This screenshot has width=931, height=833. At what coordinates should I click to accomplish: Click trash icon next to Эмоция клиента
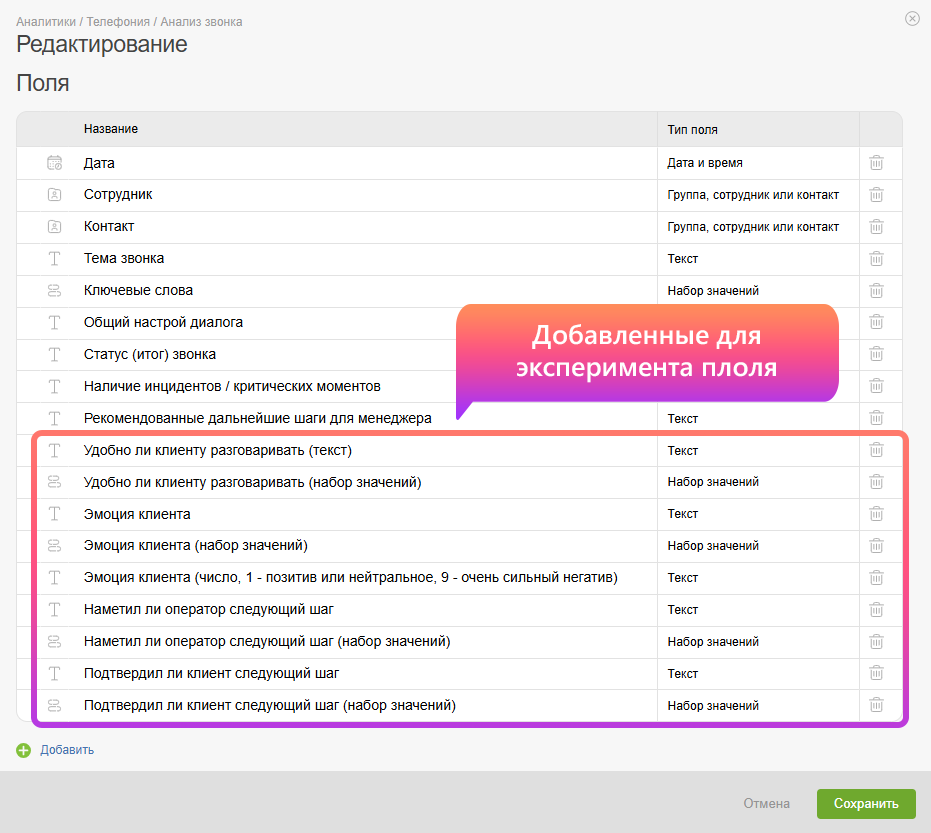point(876,514)
